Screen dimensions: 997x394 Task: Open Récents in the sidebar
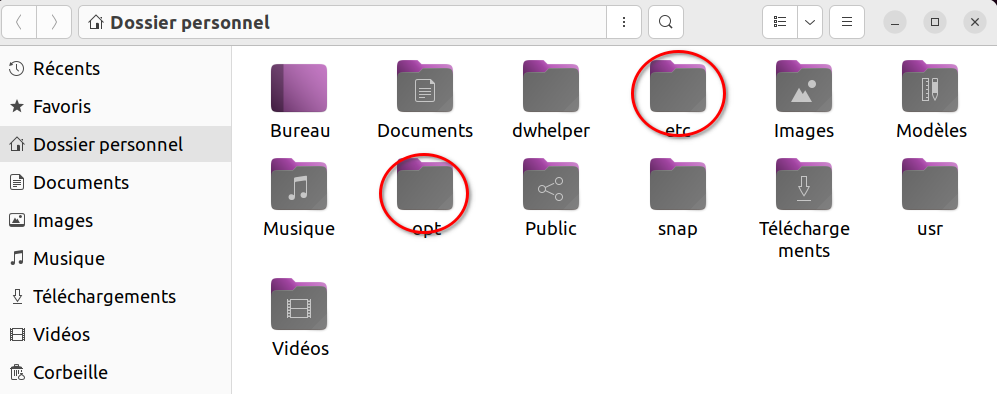click(x=116, y=68)
